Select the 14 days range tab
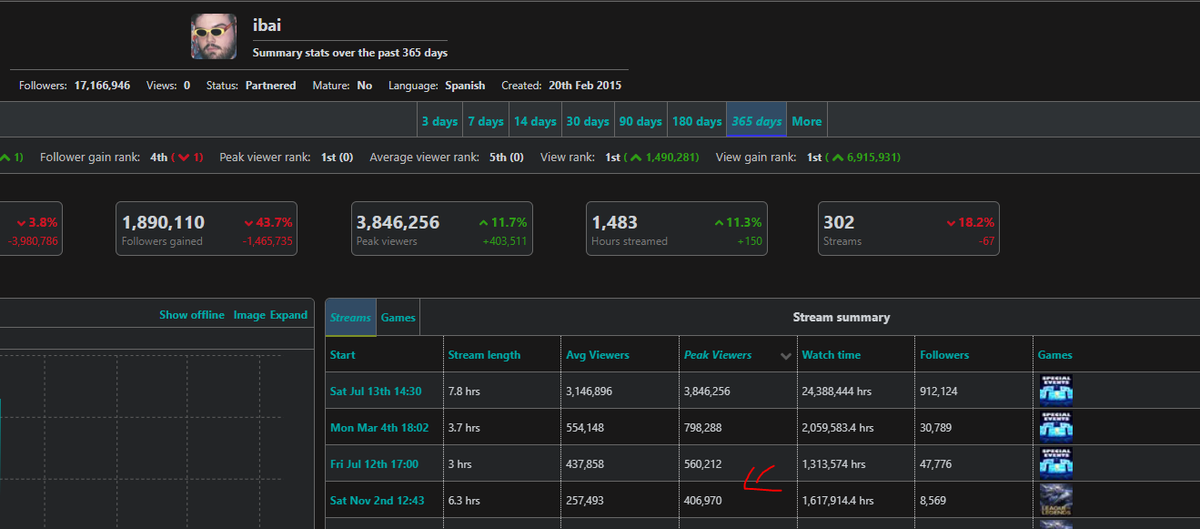Screen dimensions: 1200x529 point(535,121)
